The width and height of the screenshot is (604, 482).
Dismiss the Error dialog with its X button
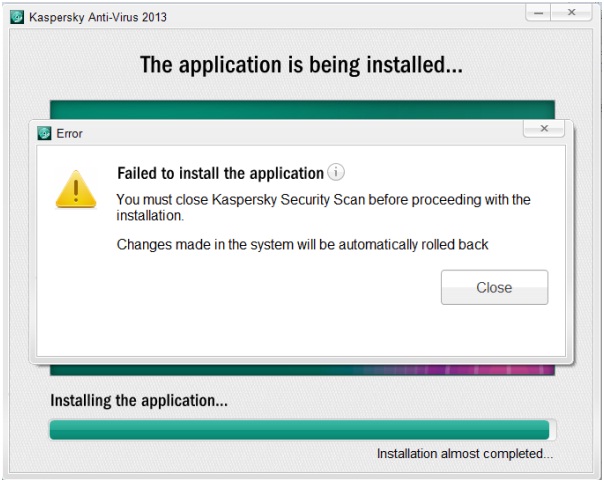pos(544,129)
